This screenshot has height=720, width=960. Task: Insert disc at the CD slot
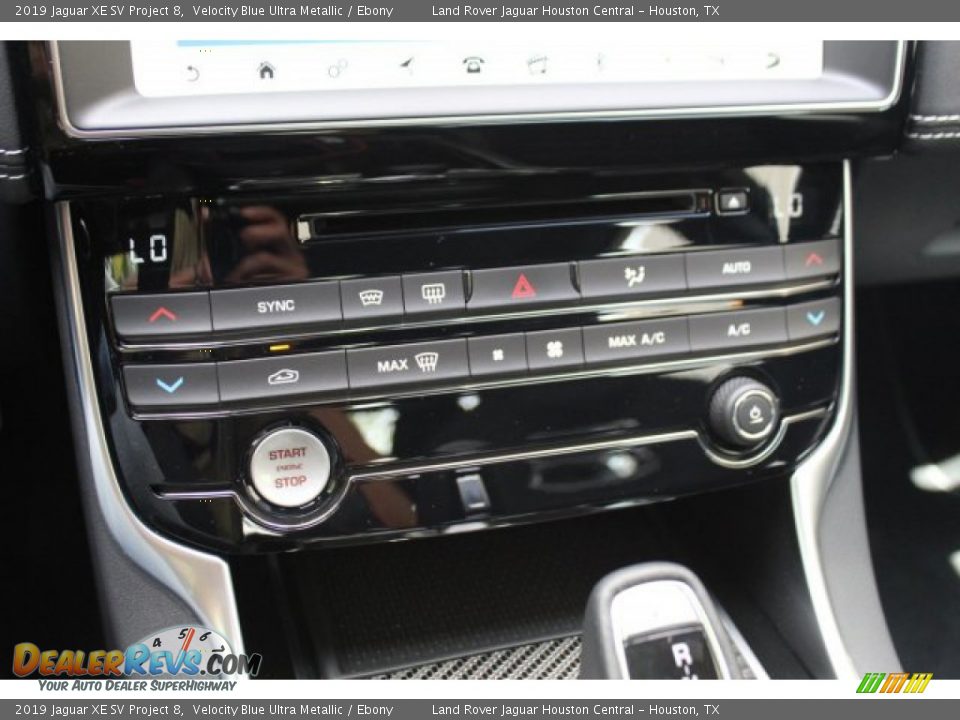(505, 216)
